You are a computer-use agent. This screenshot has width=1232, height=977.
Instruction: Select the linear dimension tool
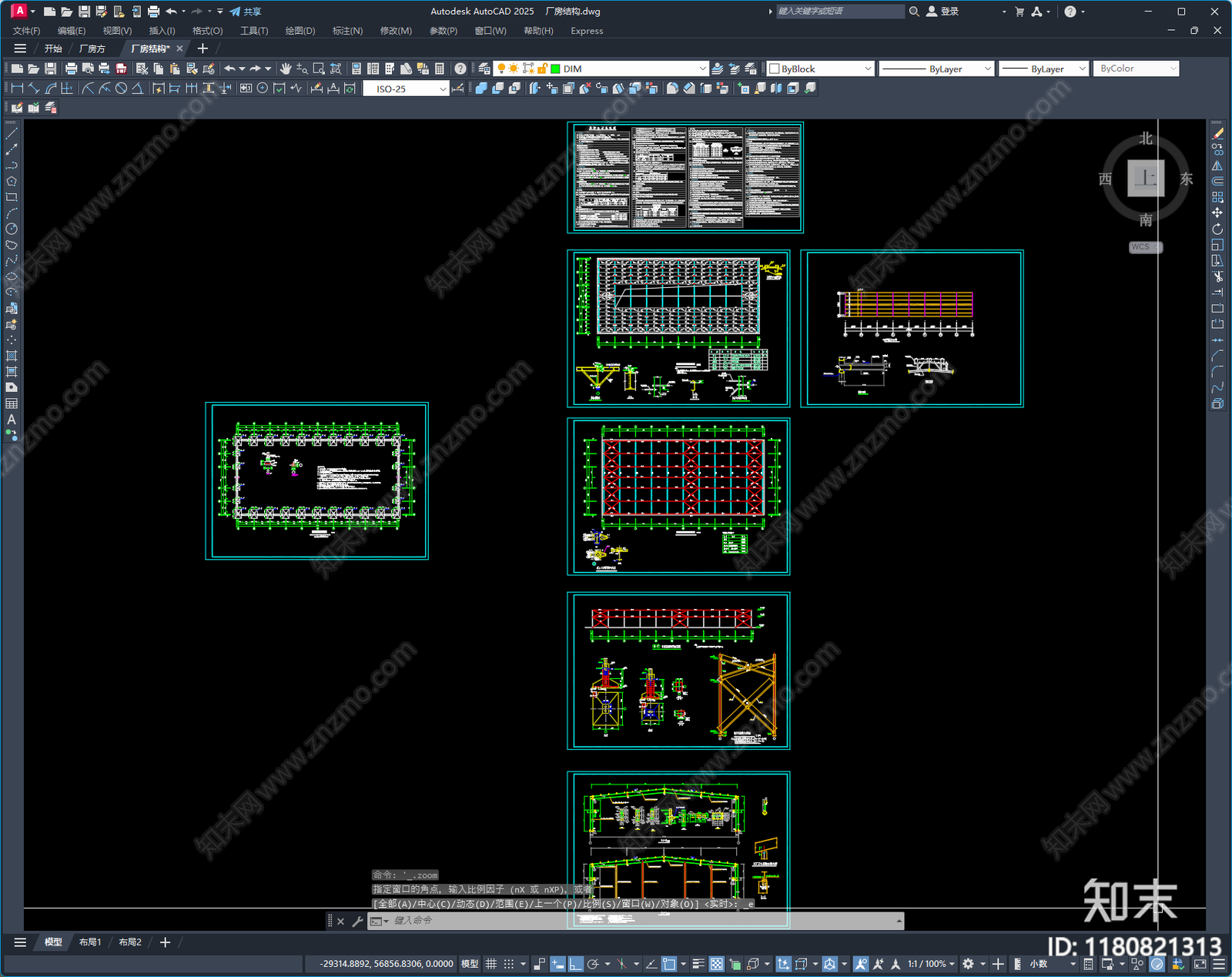[17, 89]
